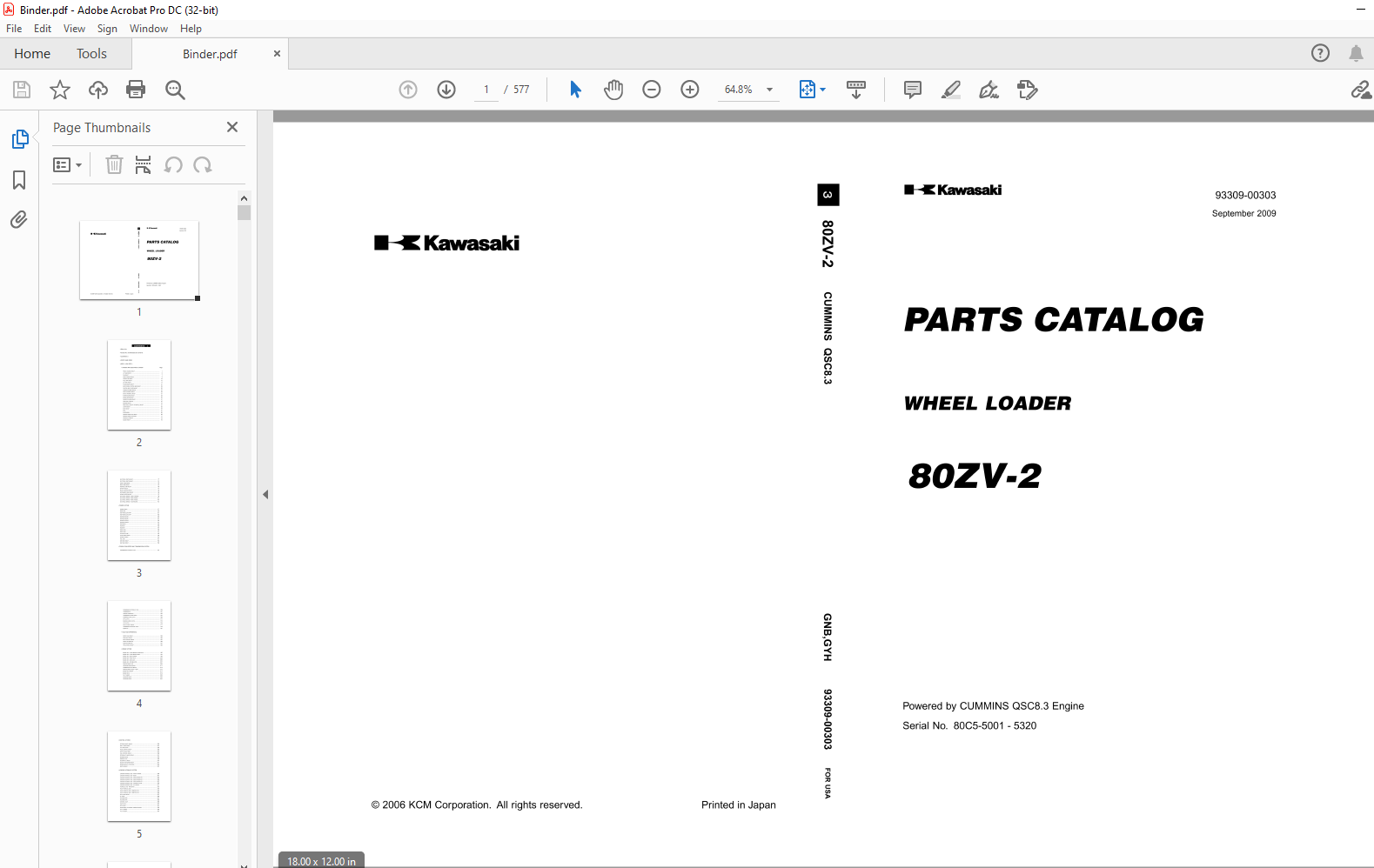Click the "WHEEL LOADER" heading text
Viewport: 1374px width, 868px height.
(988, 404)
